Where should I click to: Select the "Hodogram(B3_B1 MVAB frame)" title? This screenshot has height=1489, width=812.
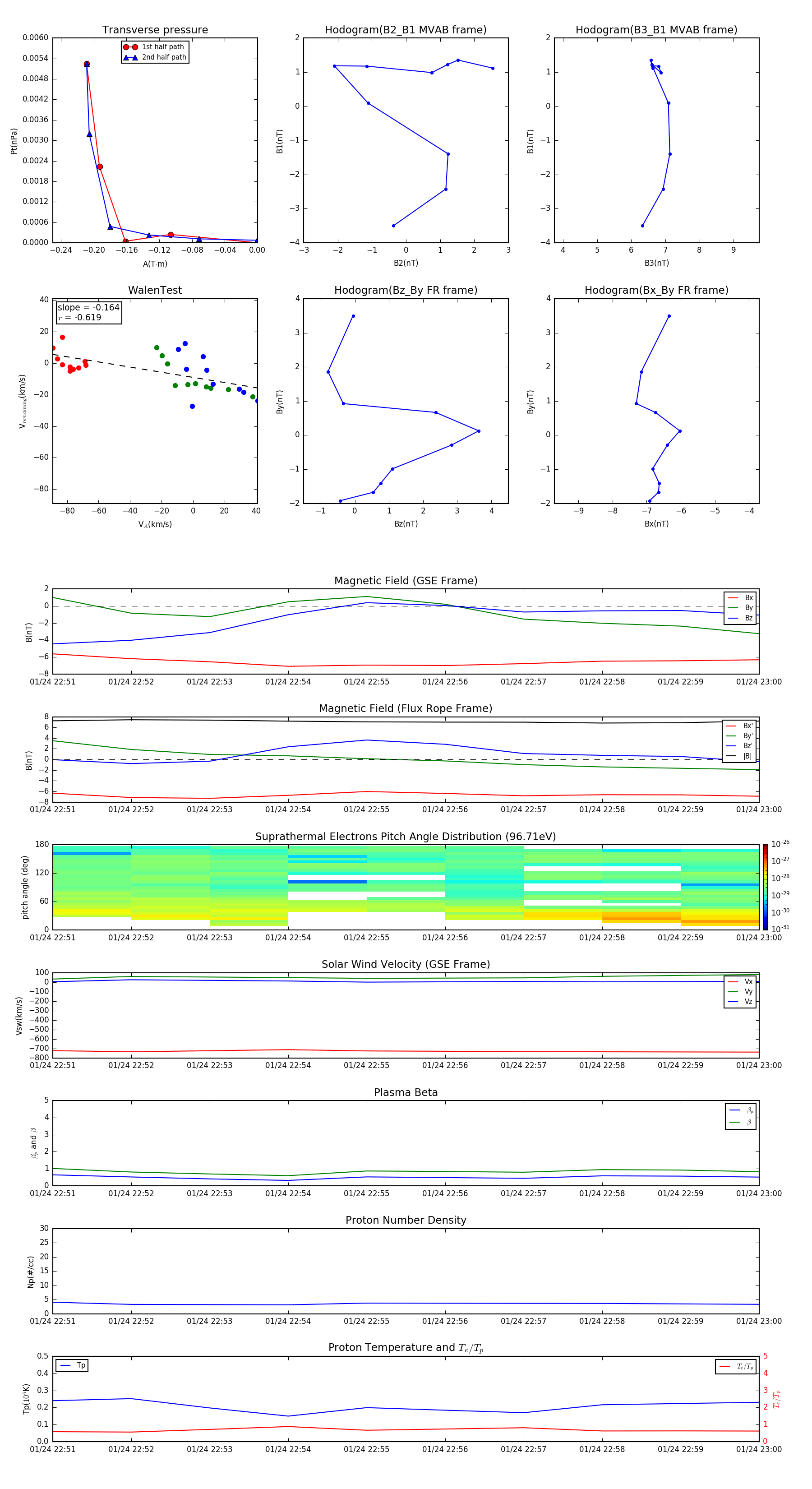656,30
